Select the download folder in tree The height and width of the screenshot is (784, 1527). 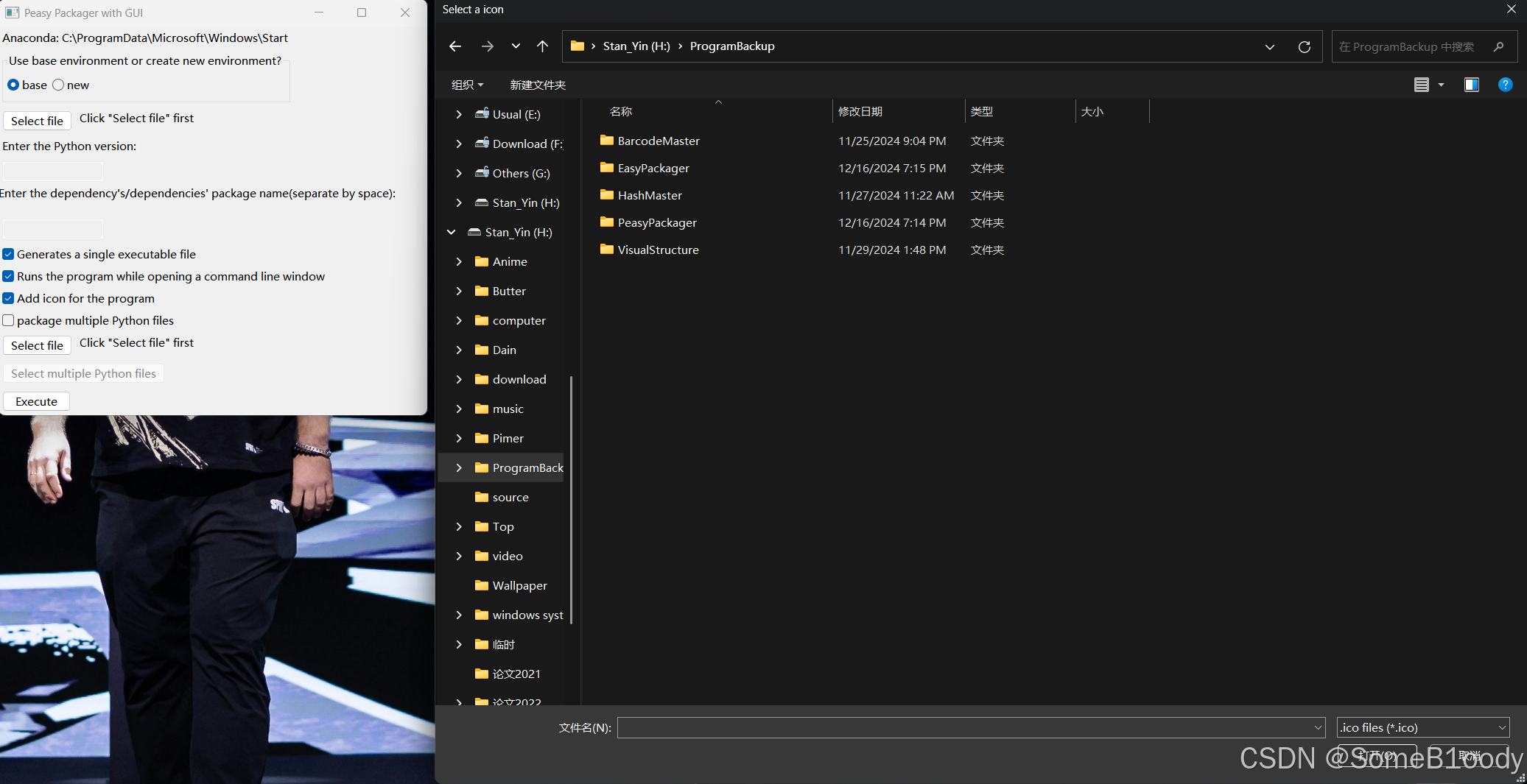click(510, 379)
